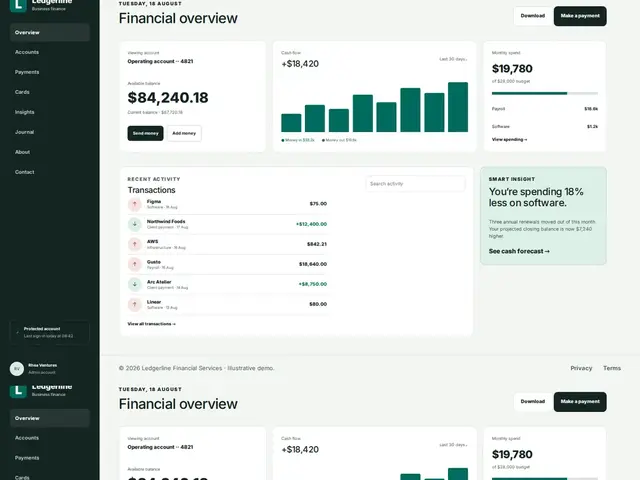Viewport: 640px width, 480px height.
Task: Click the $18,640.00 amount
Action: pyautogui.click(x=313, y=264)
